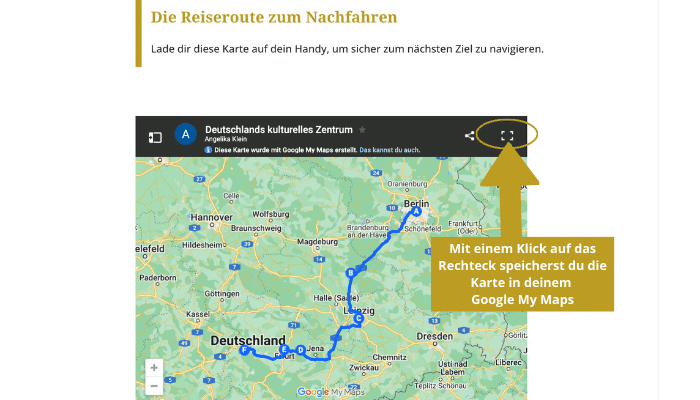Open the share map icon
The image size is (700, 400).
point(469,136)
